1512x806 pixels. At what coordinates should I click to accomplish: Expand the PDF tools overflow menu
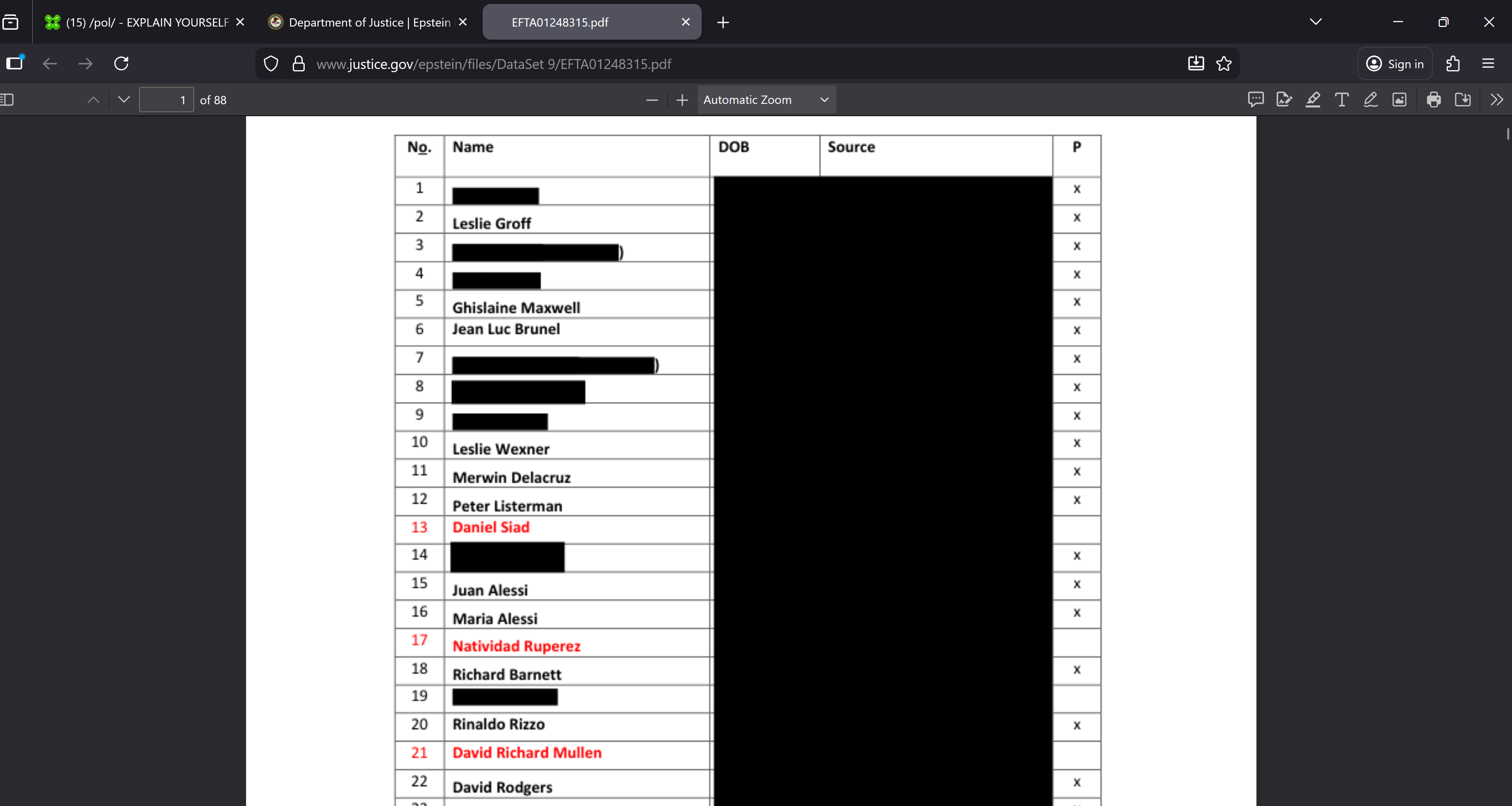1497,99
